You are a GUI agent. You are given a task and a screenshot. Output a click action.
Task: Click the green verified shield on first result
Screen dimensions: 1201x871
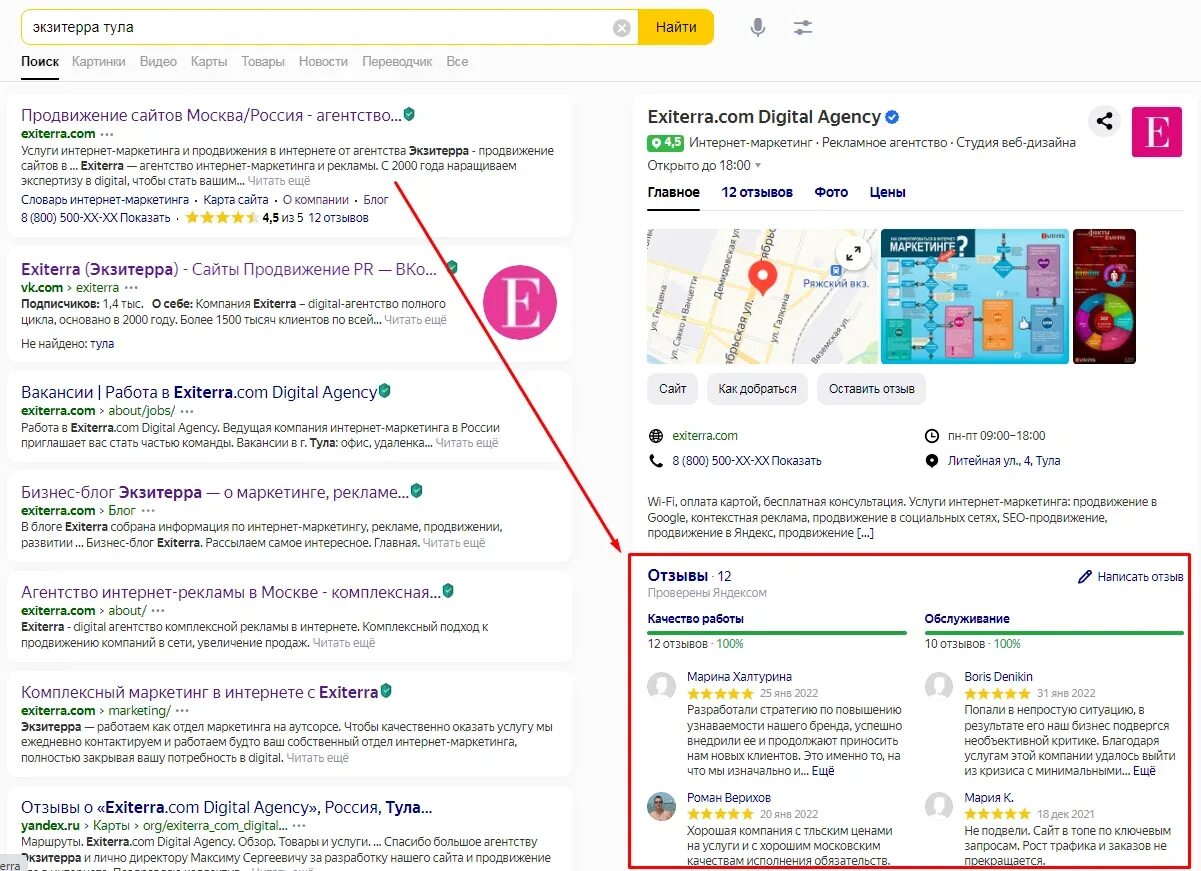[x=409, y=114]
